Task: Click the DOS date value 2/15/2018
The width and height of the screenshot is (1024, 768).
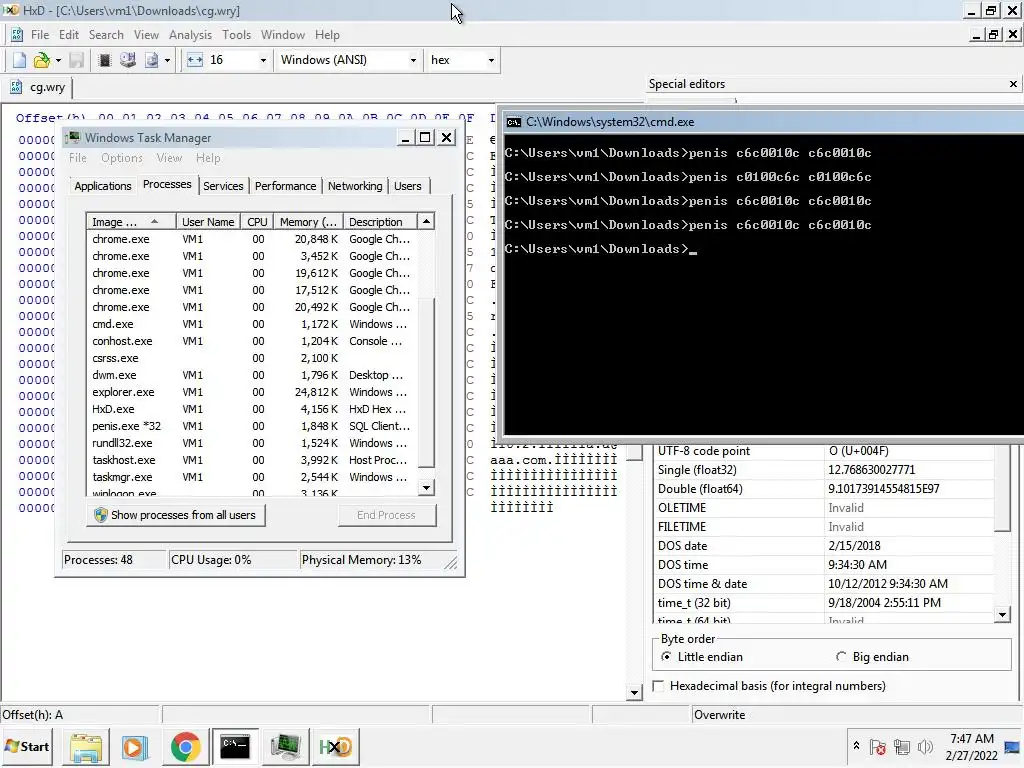Action: coord(854,545)
